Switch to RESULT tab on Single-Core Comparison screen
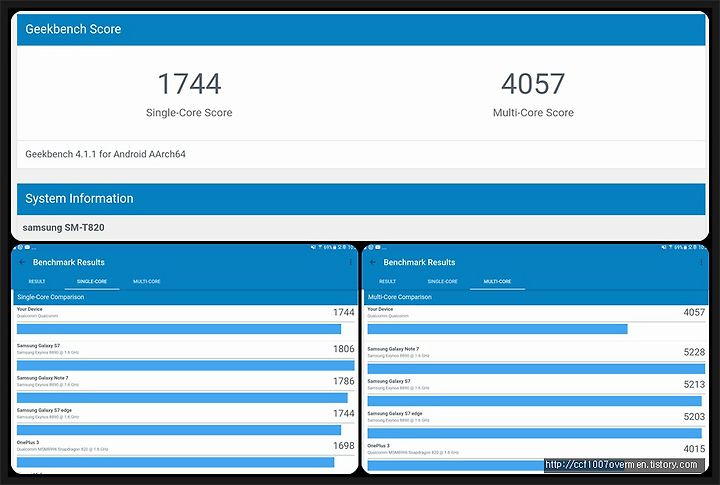This screenshot has height=485, width=720. (x=37, y=281)
